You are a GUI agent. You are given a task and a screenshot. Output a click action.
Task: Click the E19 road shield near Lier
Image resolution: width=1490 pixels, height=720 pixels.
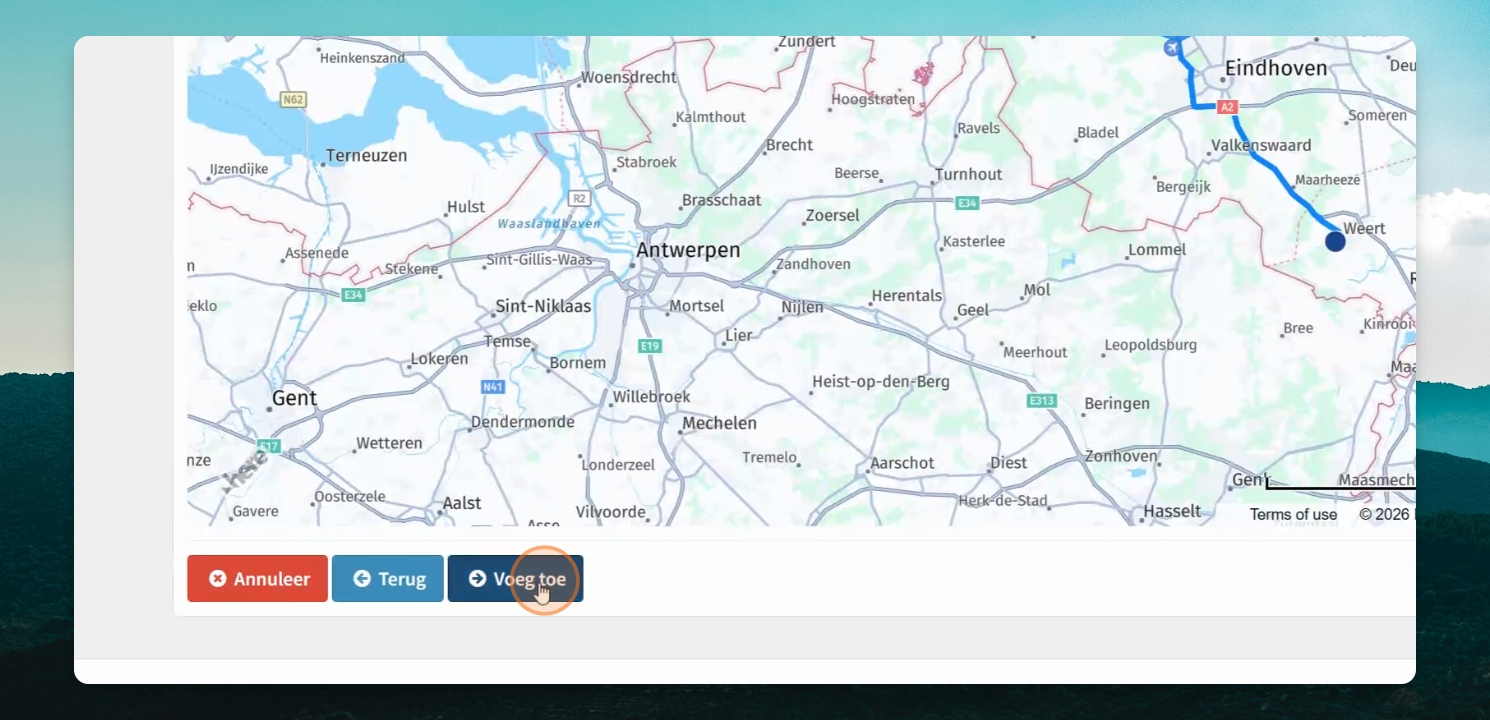tap(650, 346)
